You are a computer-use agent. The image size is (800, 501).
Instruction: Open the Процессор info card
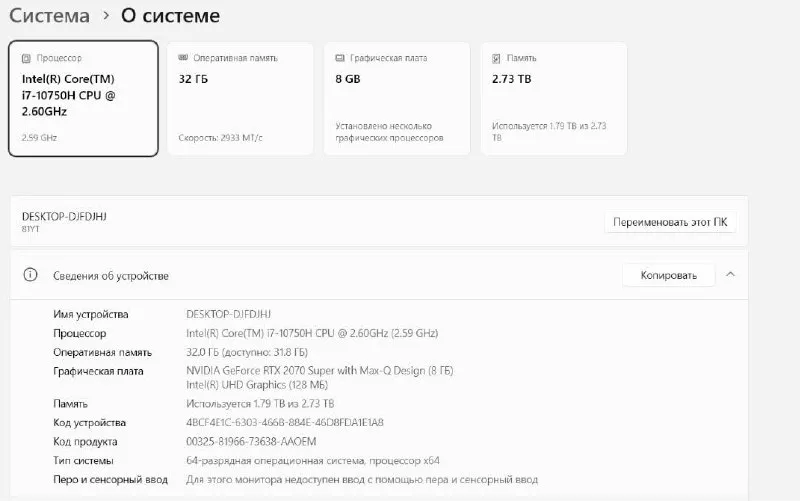[x=83, y=98]
